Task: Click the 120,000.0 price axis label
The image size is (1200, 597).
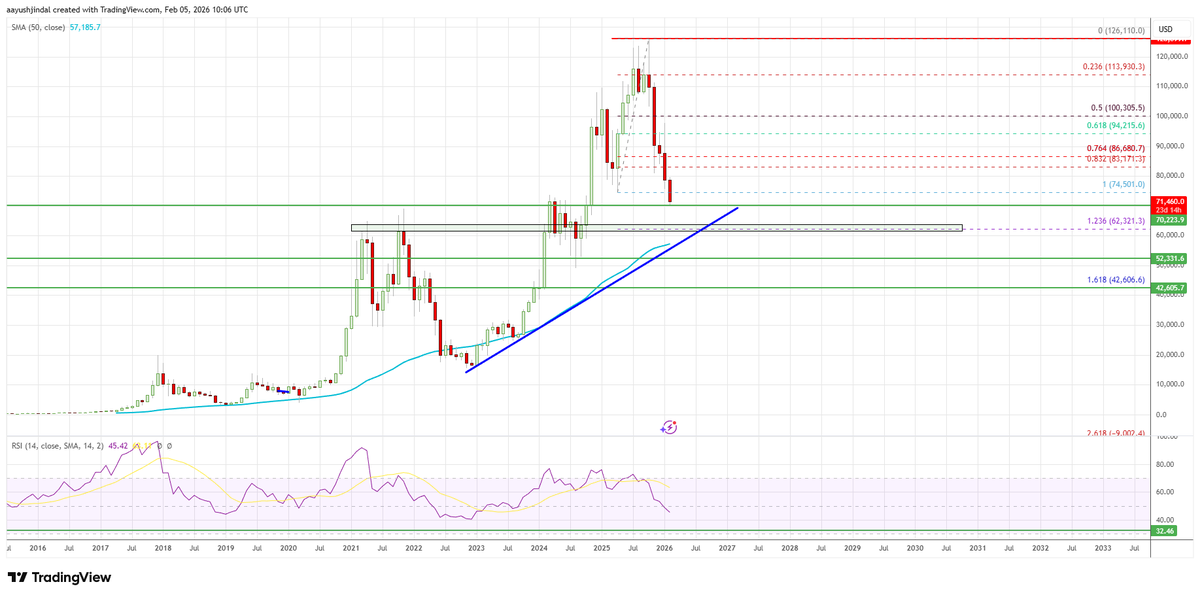Action: point(1172,57)
